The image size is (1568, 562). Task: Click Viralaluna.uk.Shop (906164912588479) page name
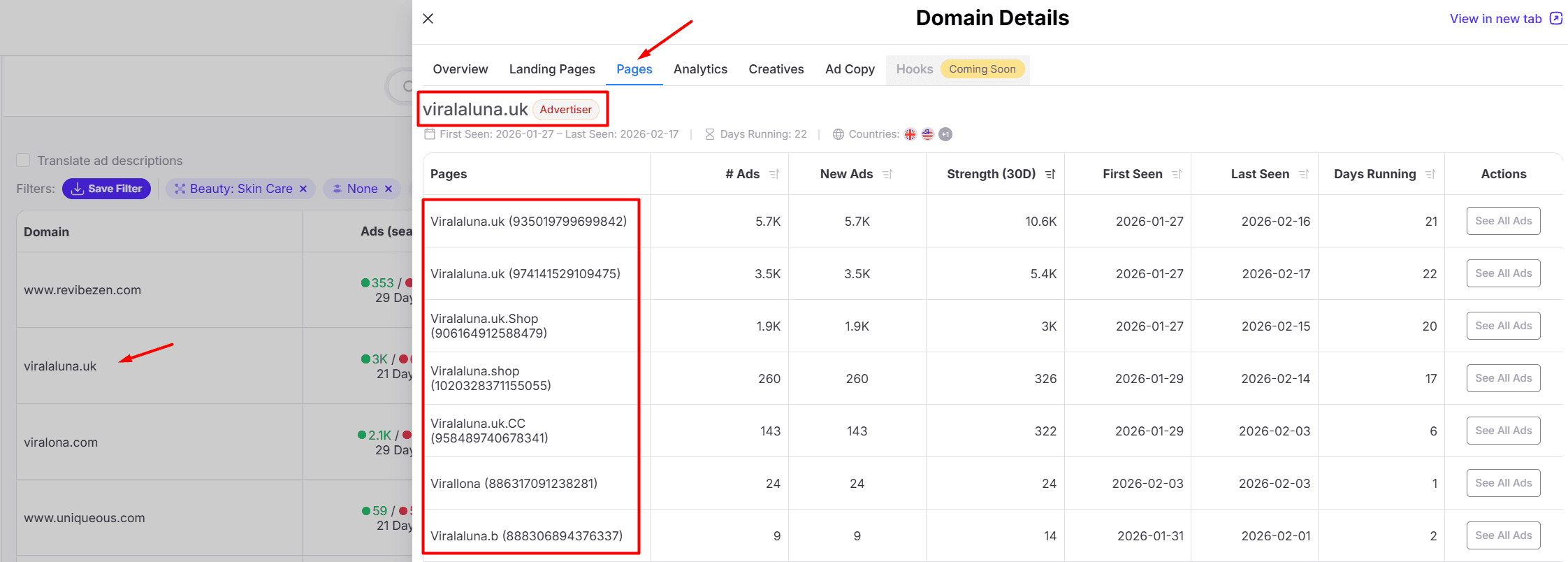pyautogui.click(x=489, y=326)
